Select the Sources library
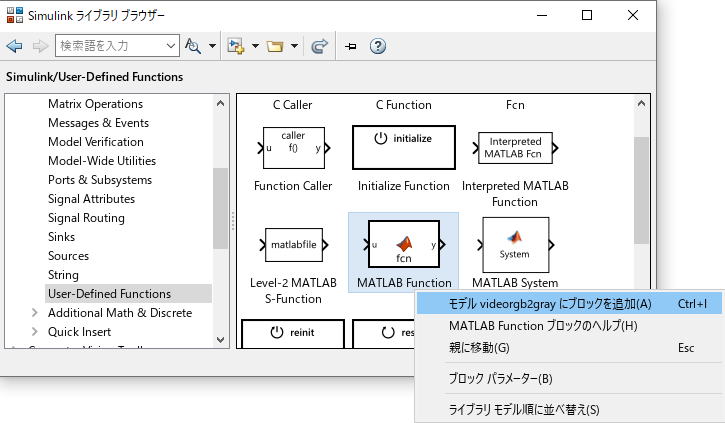Screen dimensions: 725x423 tap(68, 255)
